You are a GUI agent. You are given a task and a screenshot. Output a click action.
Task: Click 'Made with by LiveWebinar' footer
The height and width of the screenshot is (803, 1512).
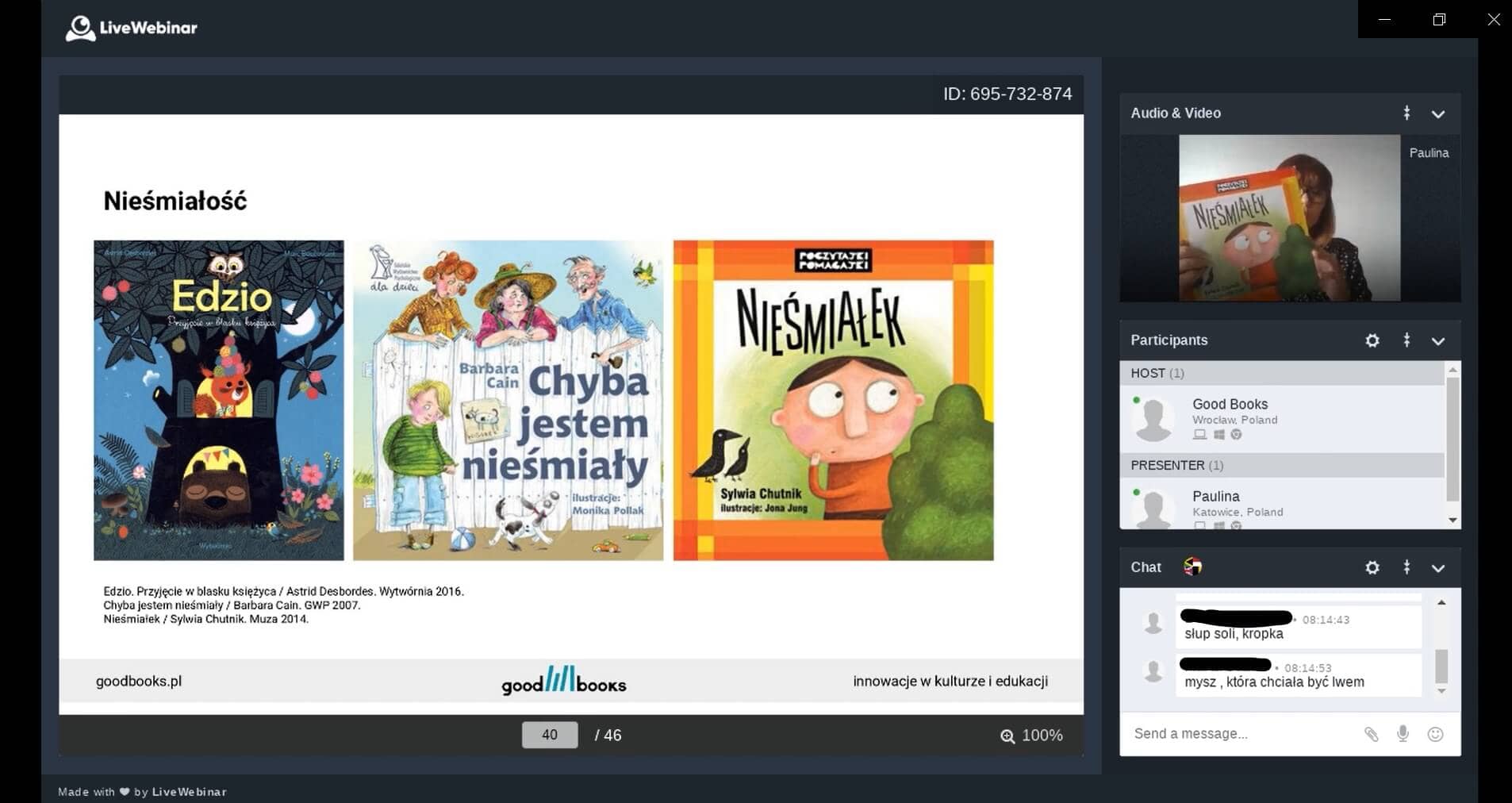tap(142, 791)
